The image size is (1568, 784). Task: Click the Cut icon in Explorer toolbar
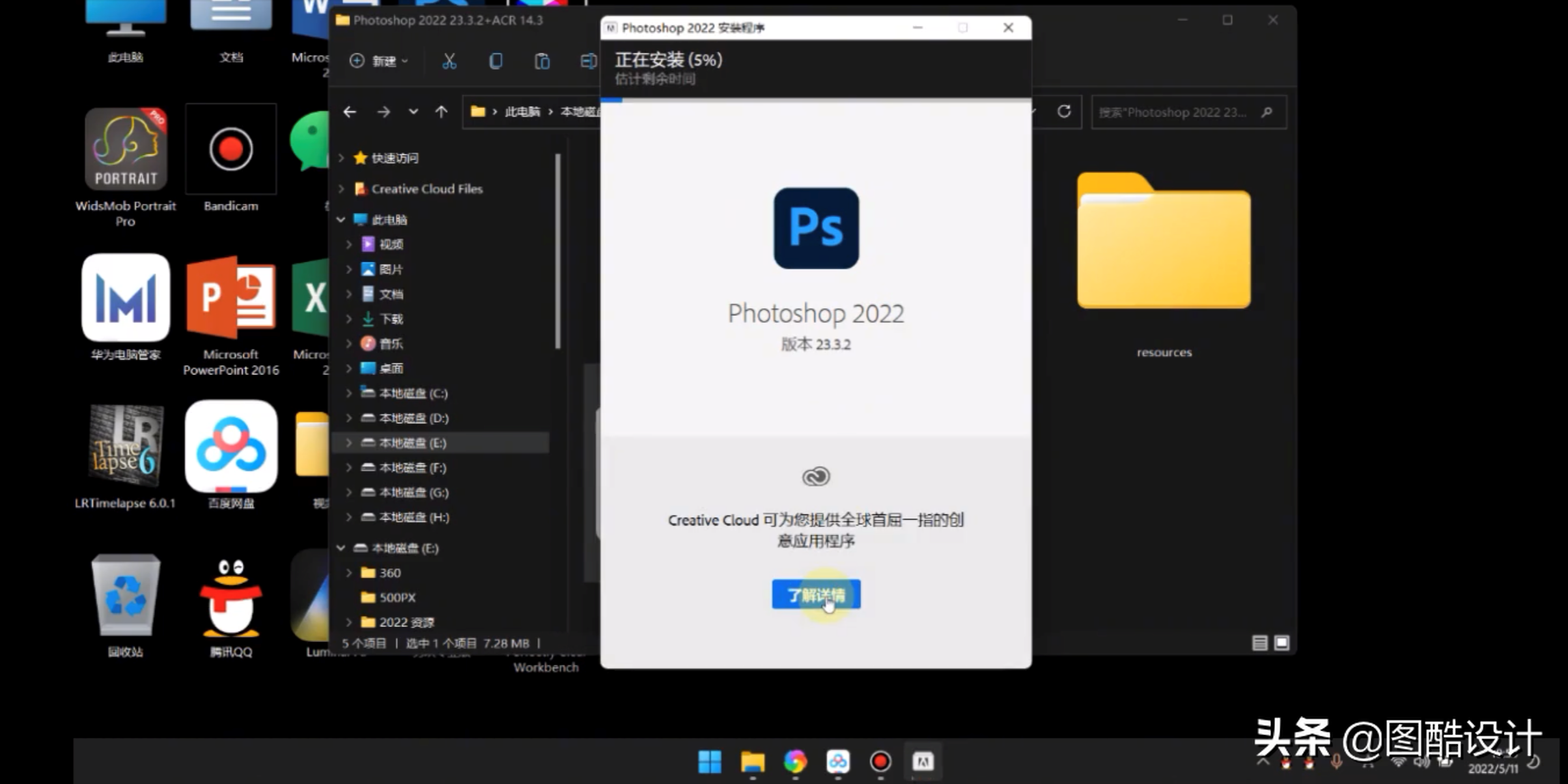click(449, 61)
